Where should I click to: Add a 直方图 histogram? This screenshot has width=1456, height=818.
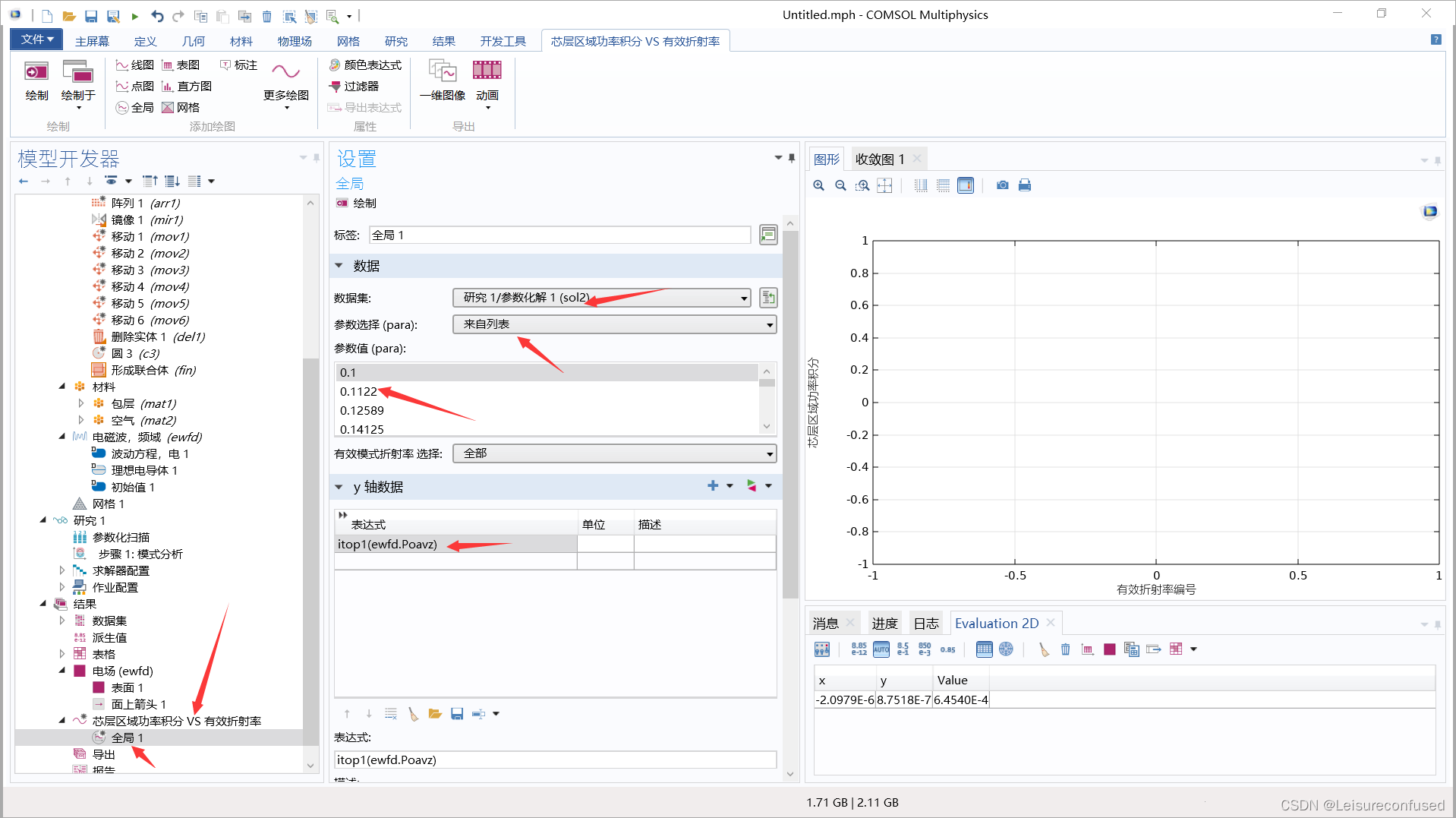pyautogui.click(x=187, y=87)
